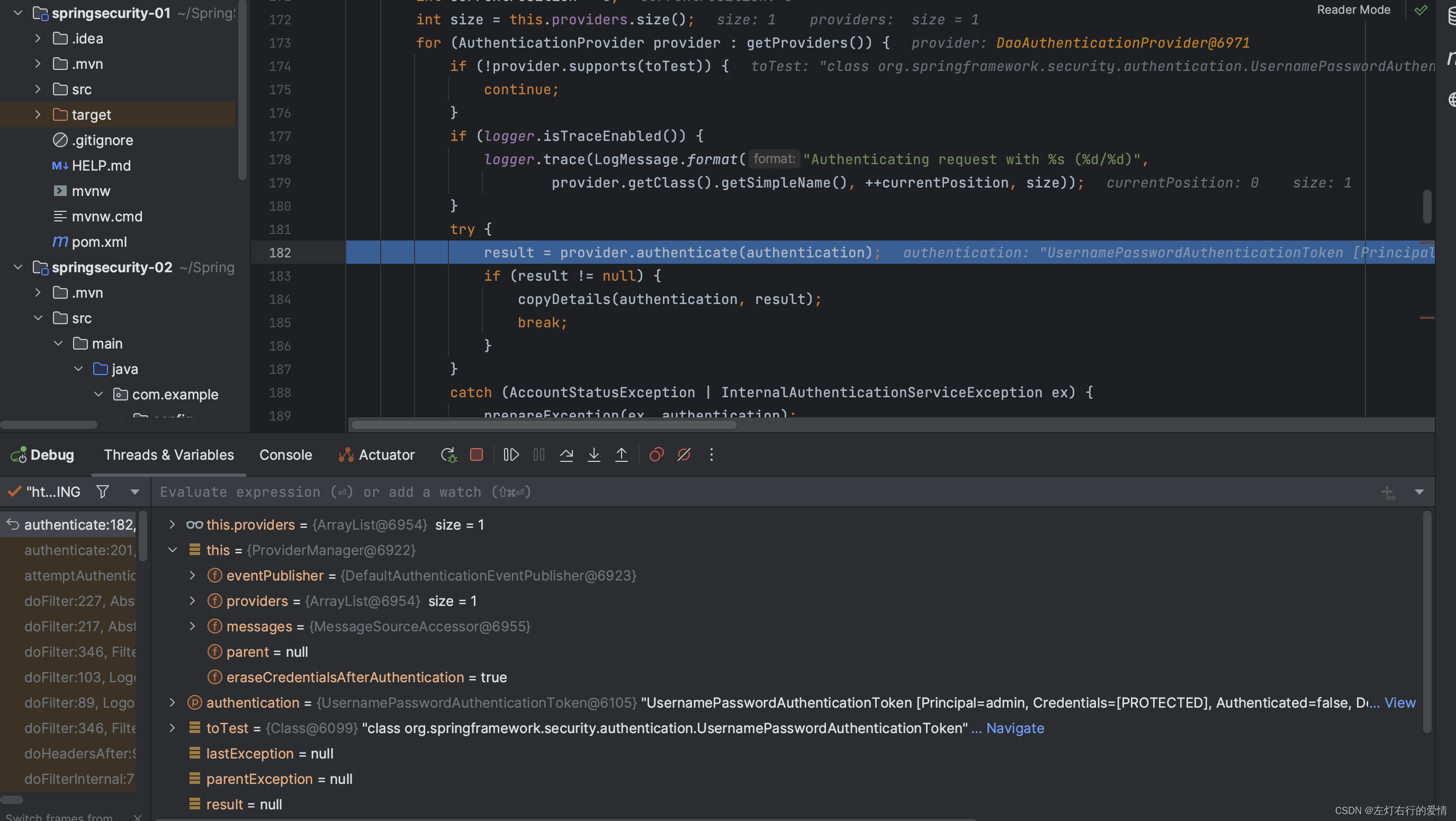Click add watch plus icon
The width and height of the screenshot is (1456, 821).
(x=1388, y=493)
